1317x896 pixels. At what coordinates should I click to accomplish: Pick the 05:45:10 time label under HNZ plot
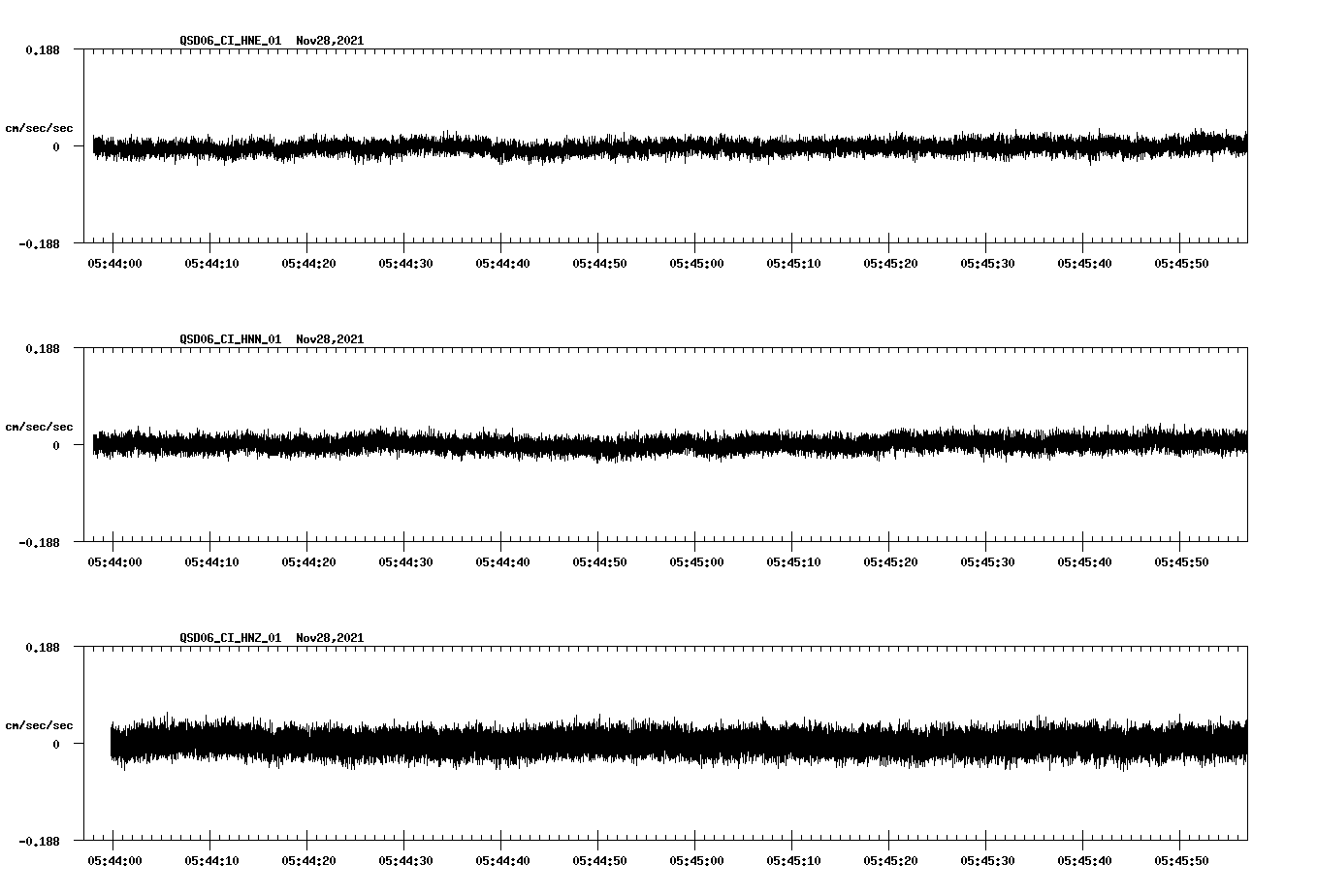click(793, 861)
